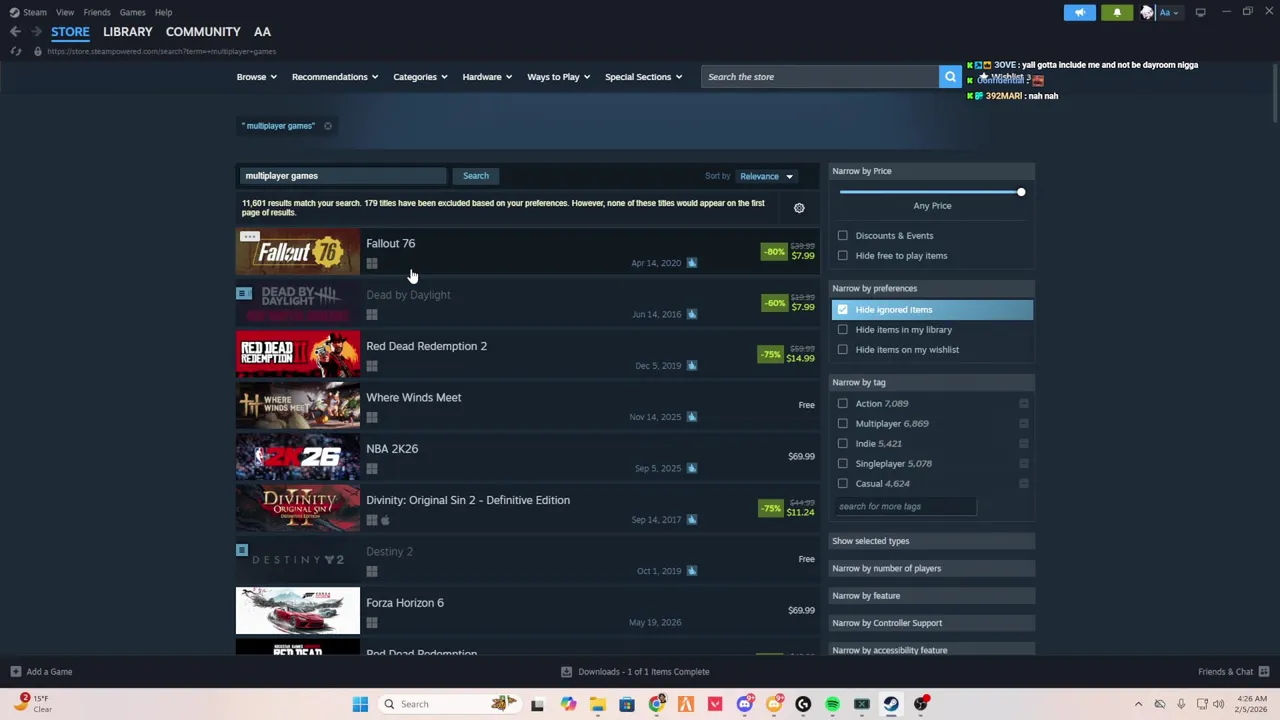Switch to Big Picture mode monitor icon
This screenshot has width=1280, height=720.
[x=1200, y=12]
